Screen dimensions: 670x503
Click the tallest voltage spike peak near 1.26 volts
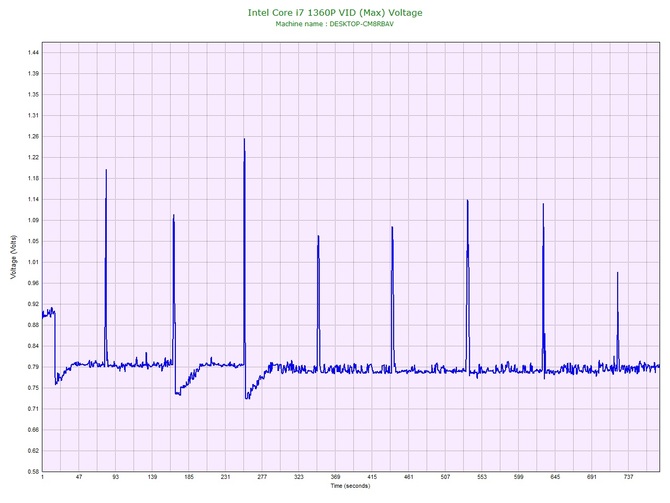point(244,139)
